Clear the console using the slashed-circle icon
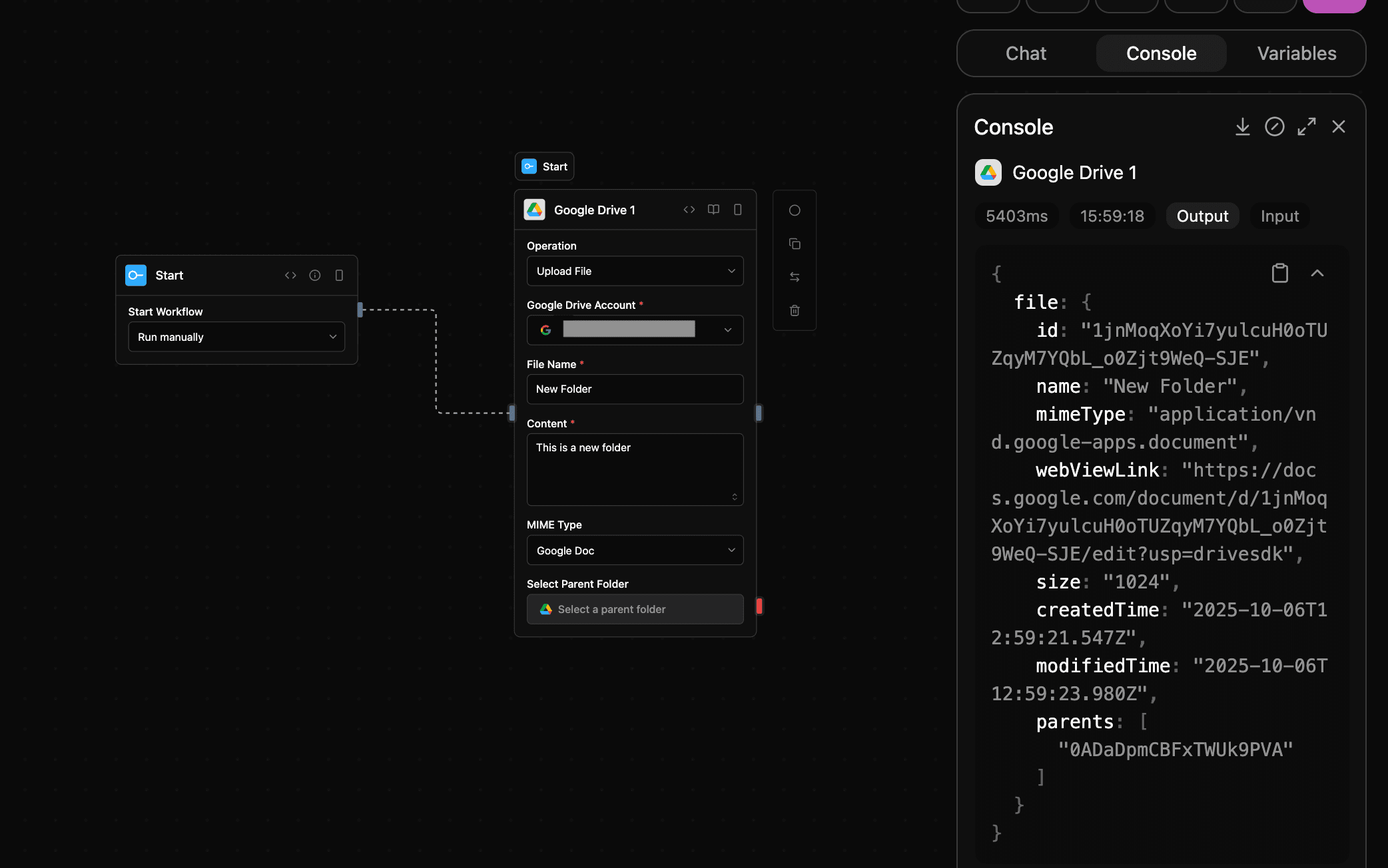The width and height of the screenshot is (1388, 868). (1275, 126)
